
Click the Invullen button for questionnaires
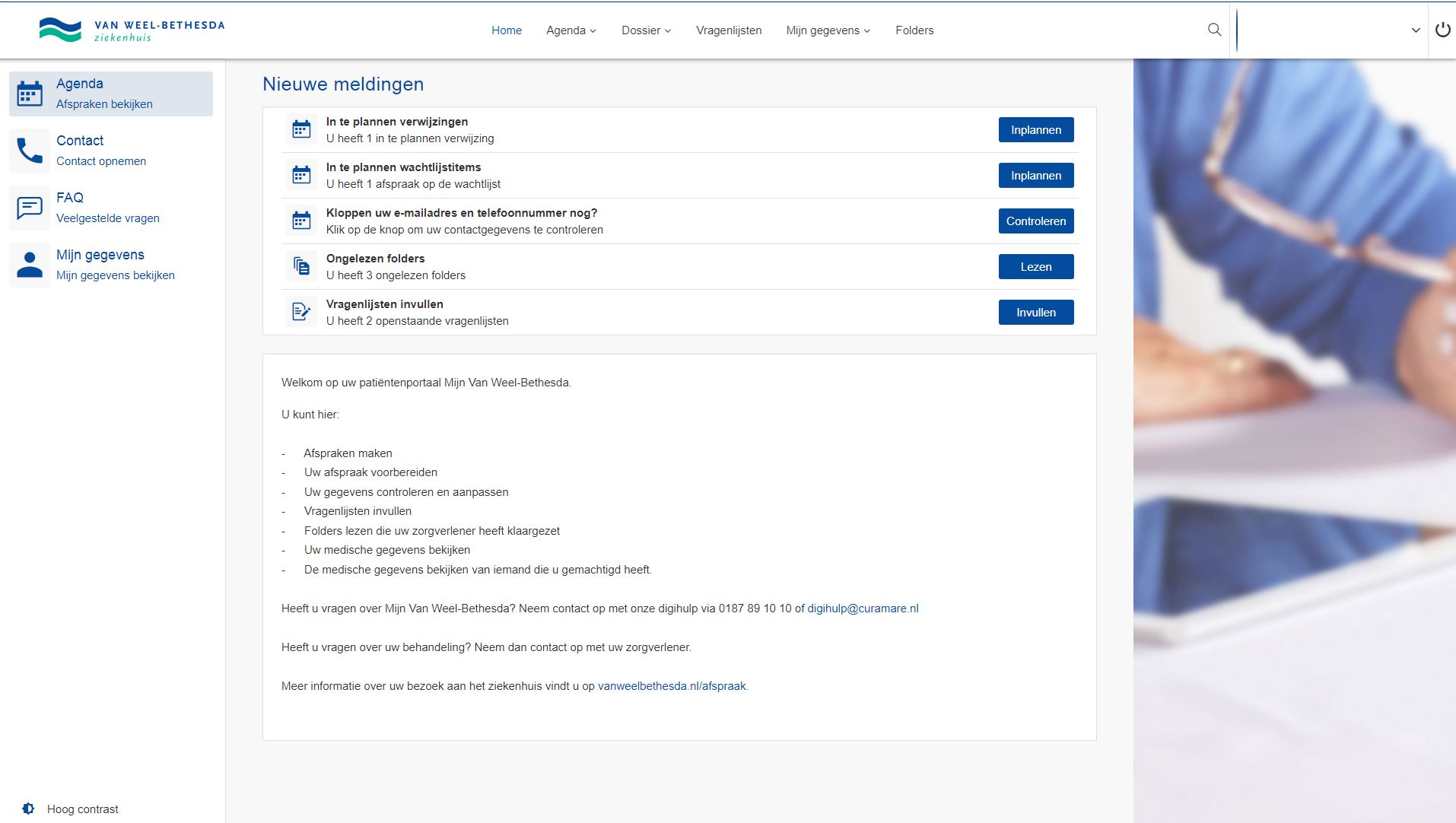[1036, 313]
